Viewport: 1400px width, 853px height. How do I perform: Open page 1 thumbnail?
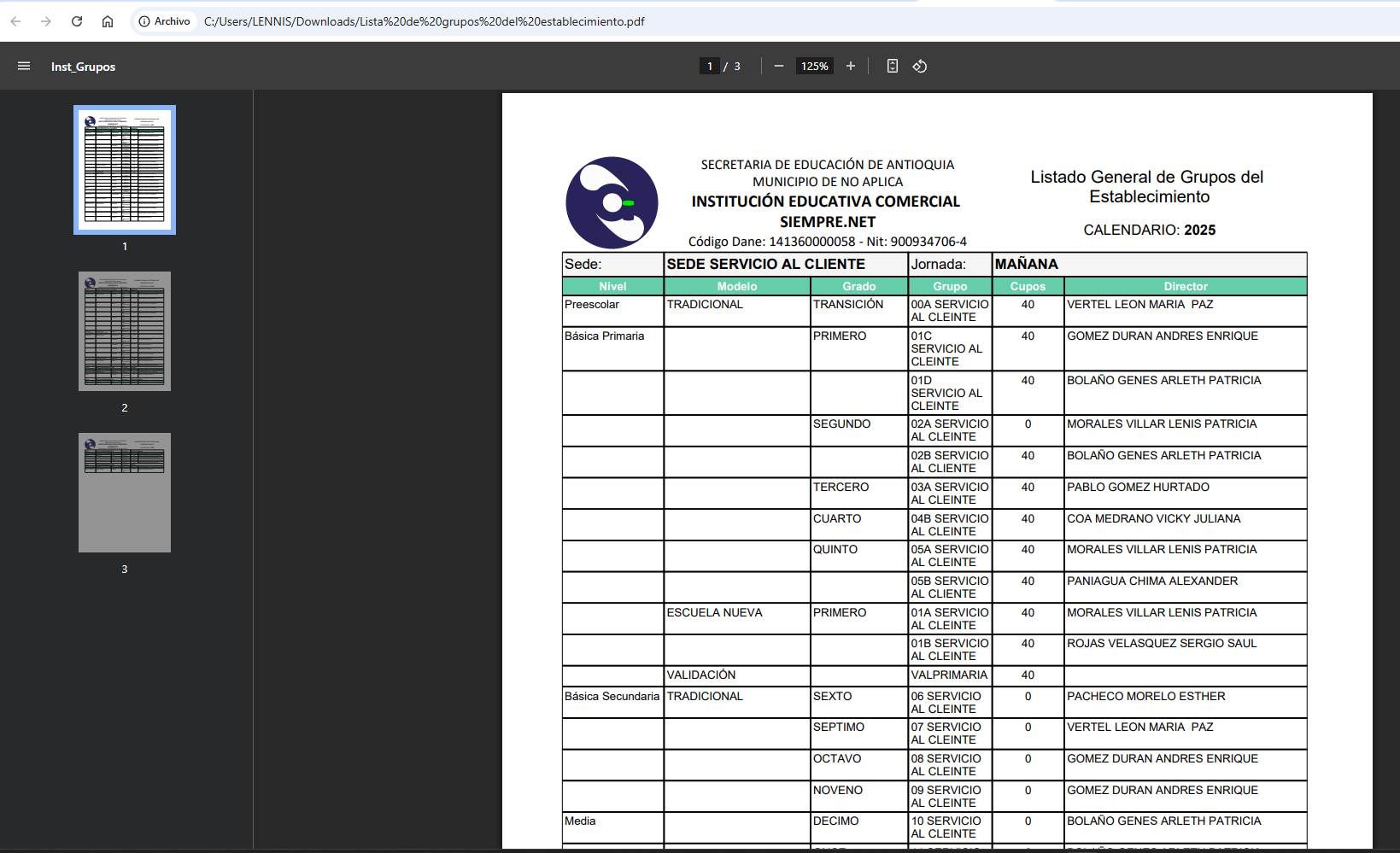tap(125, 170)
